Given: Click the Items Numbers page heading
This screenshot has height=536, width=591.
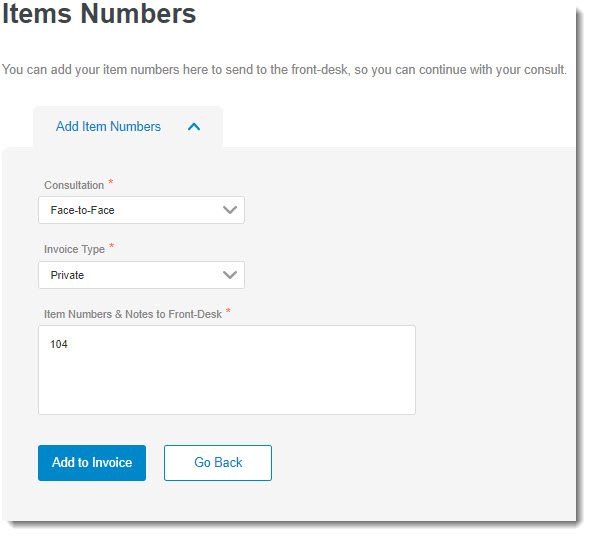Looking at the screenshot, I should click(99, 14).
